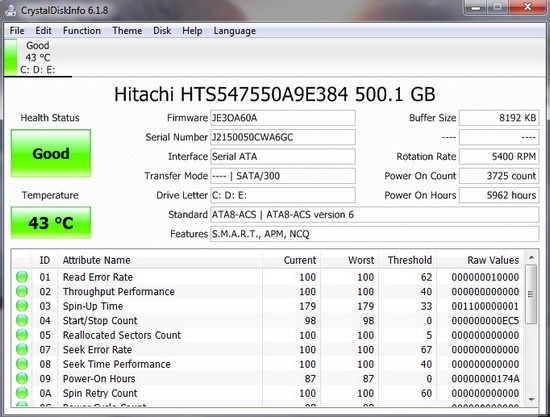Click the Current column header

[291, 260]
